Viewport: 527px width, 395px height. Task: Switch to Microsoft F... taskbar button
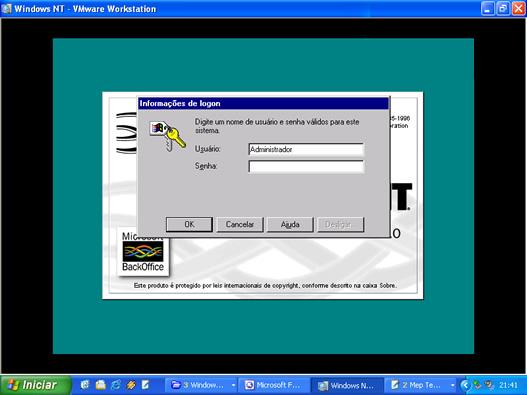tap(273, 385)
